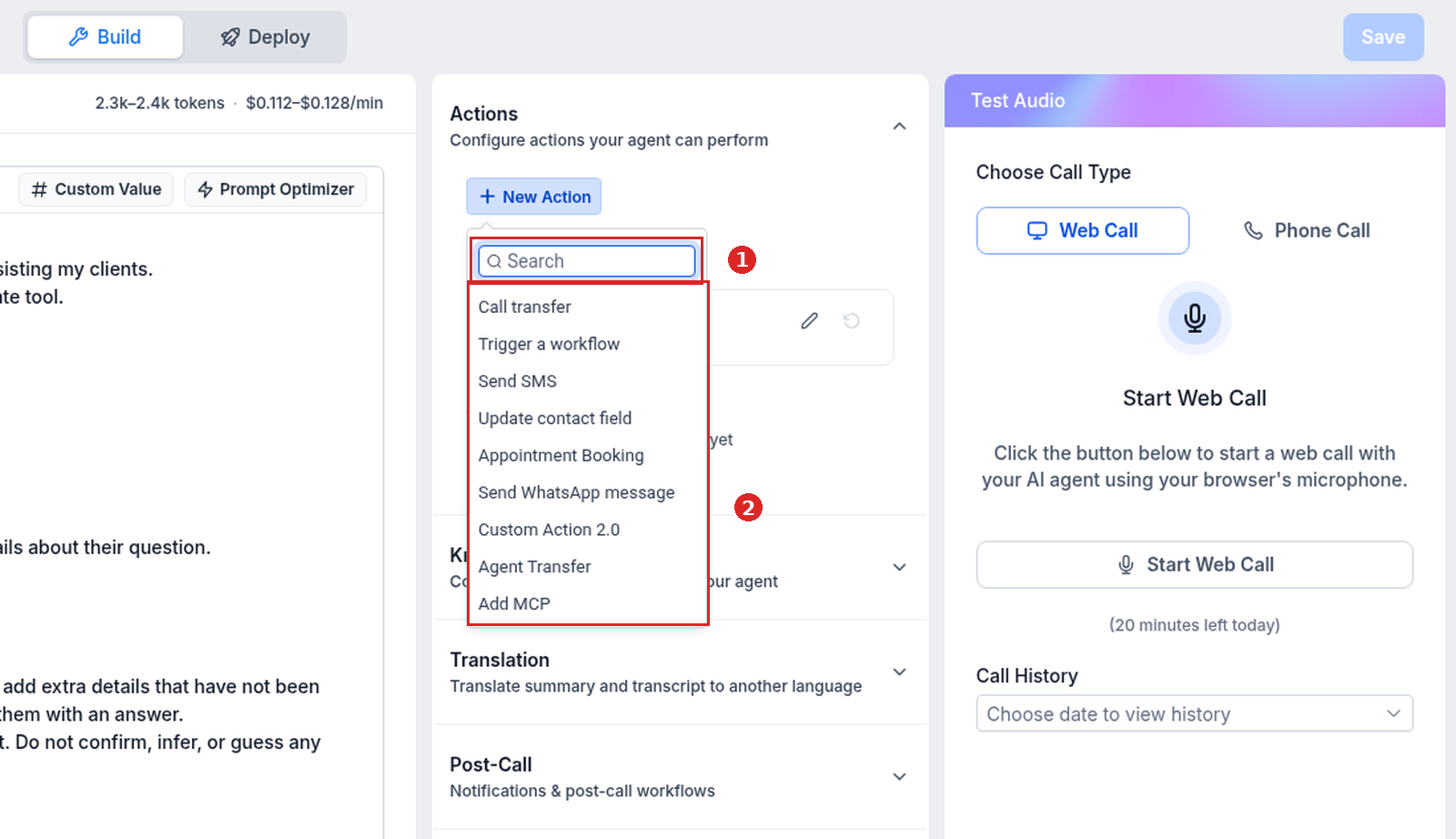The image size is (1456, 839).
Task: Expand the Translation section
Action: point(899,672)
